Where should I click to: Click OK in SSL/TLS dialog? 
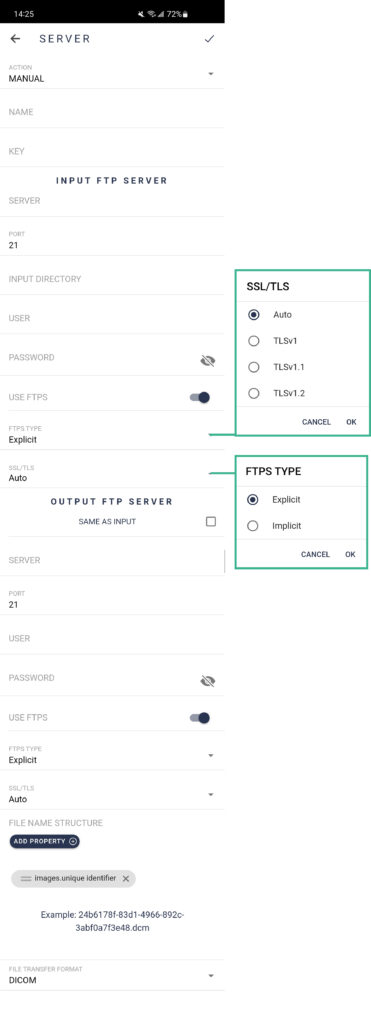coord(351,422)
